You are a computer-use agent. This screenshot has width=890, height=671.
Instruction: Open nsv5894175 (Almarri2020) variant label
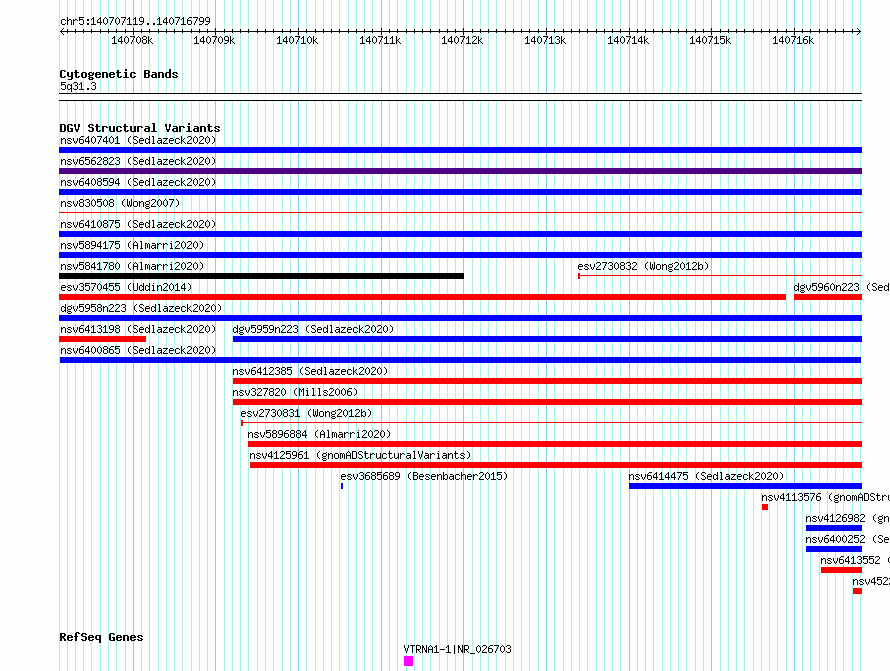point(132,245)
